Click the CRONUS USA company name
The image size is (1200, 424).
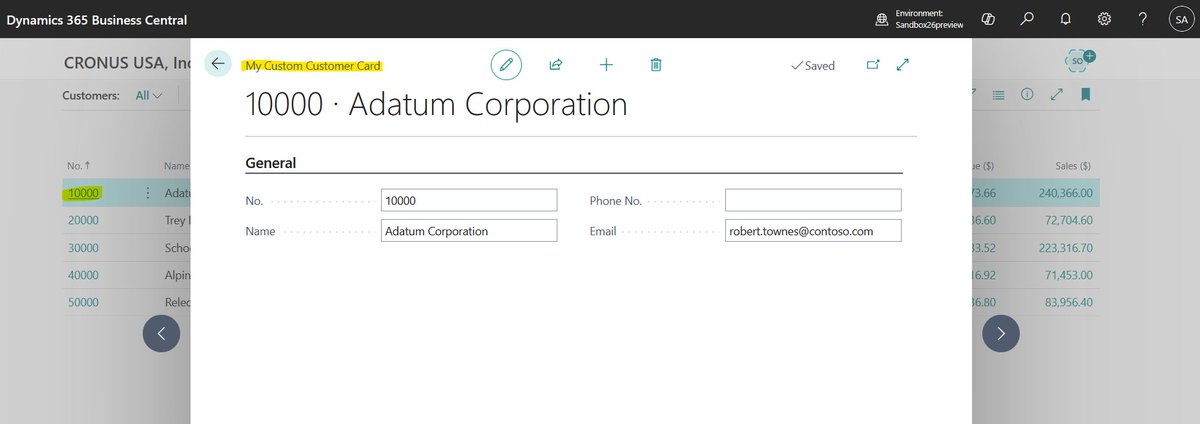[x=126, y=63]
